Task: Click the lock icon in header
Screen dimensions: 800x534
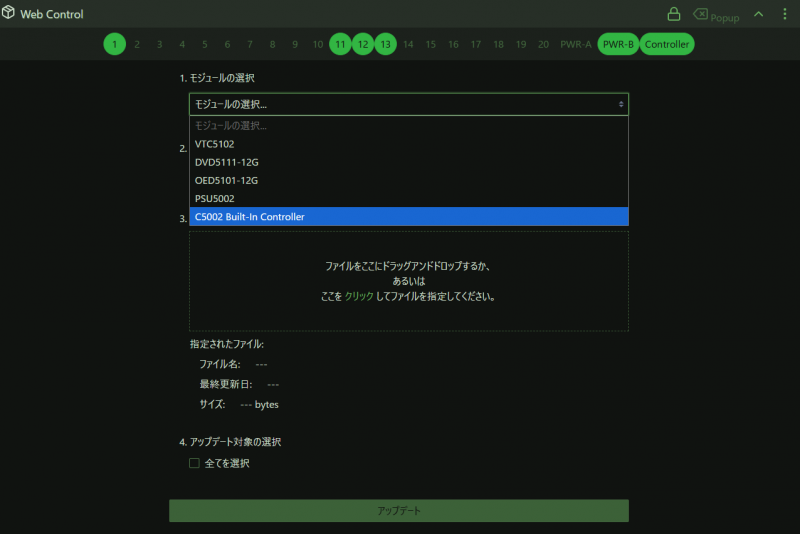Action: [x=674, y=15]
